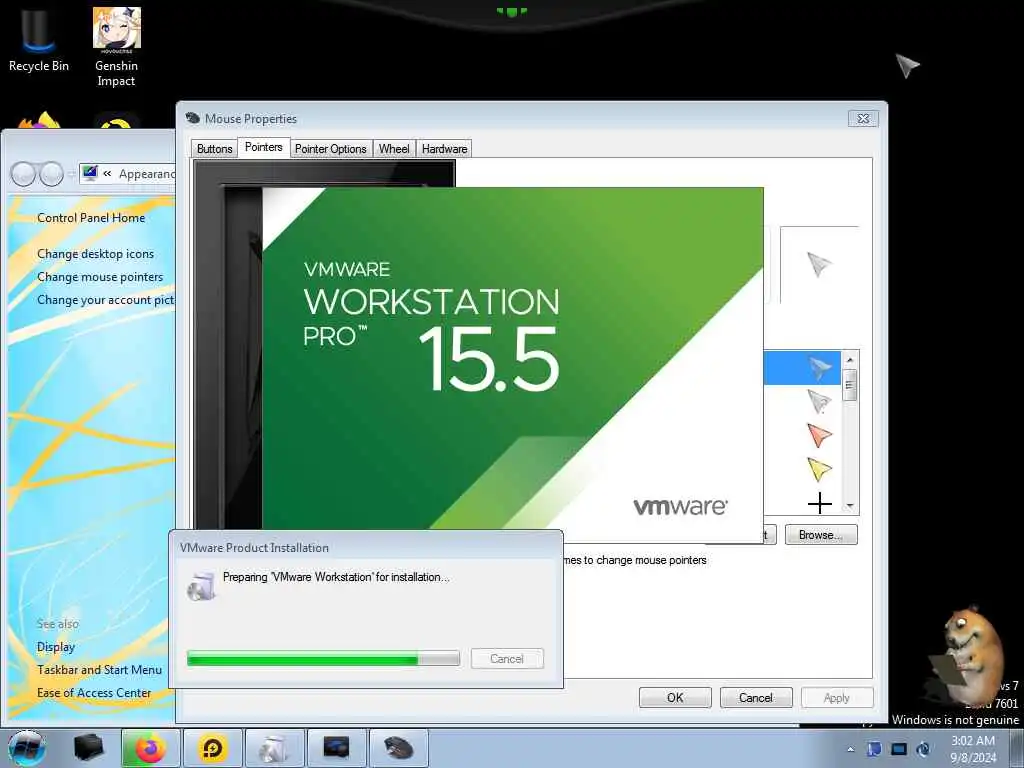Click the yellow round taskbar icon
Image resolution: width=1024 pixels, height=768 pixels.
[x=213, y=748]
